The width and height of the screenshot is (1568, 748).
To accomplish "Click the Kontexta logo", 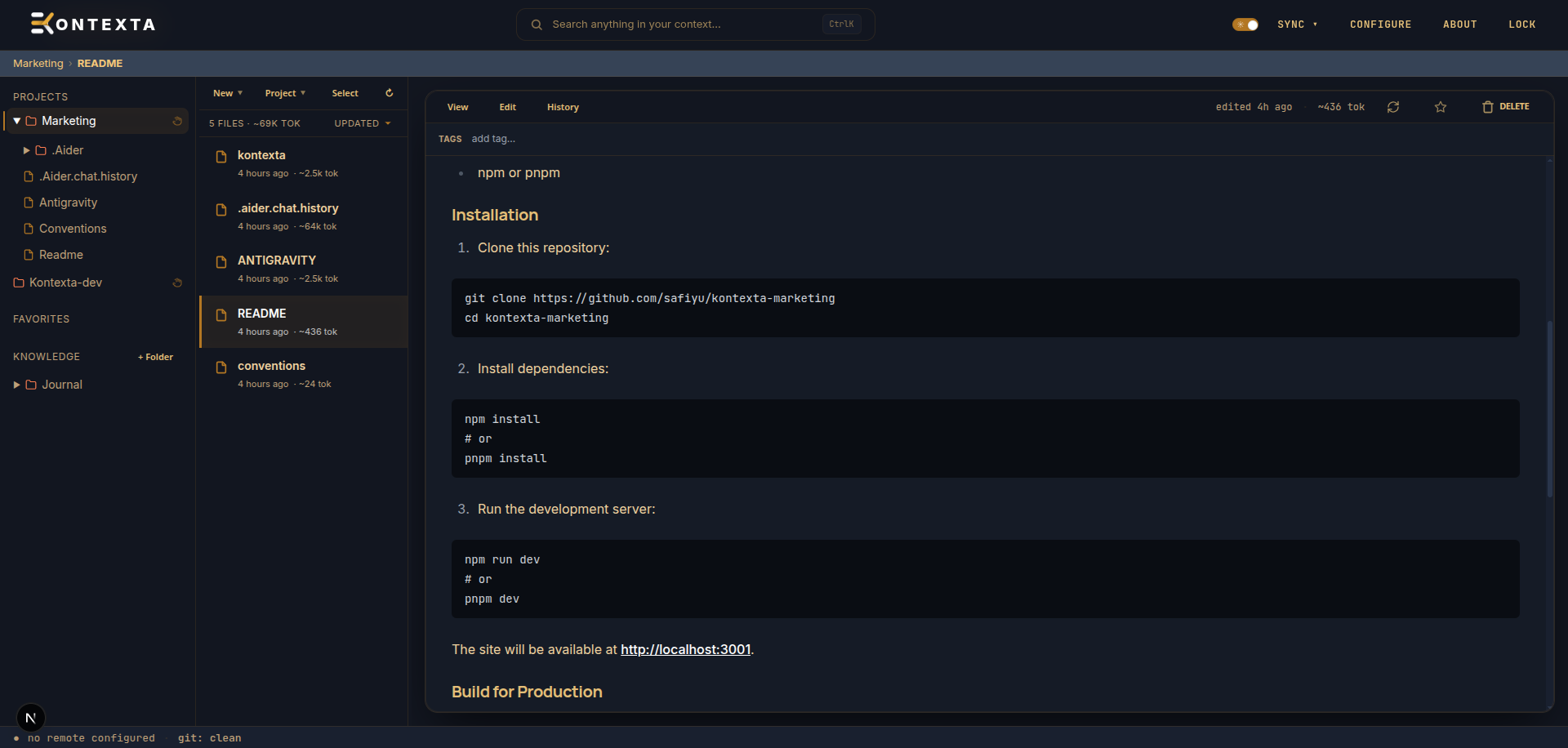I will [93, 24].
